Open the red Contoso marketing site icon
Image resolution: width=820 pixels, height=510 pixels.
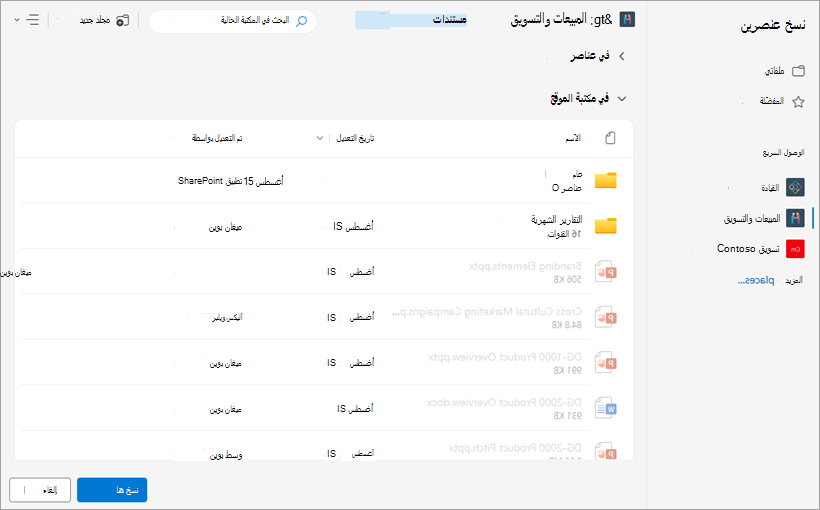(x=795, y=249)
